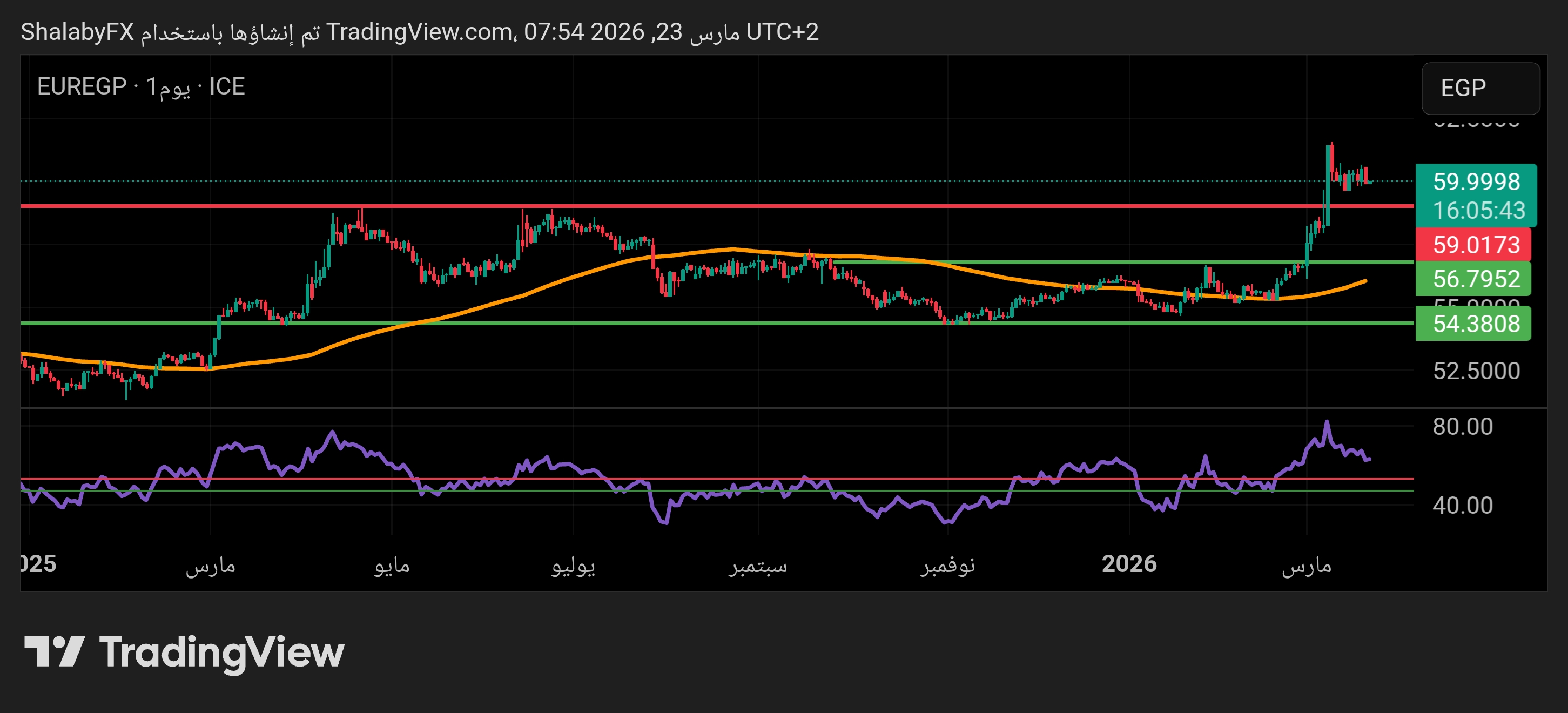Click the ShalabyFX author name
The height and width of the screenshot is (713, 1568).
77,32
